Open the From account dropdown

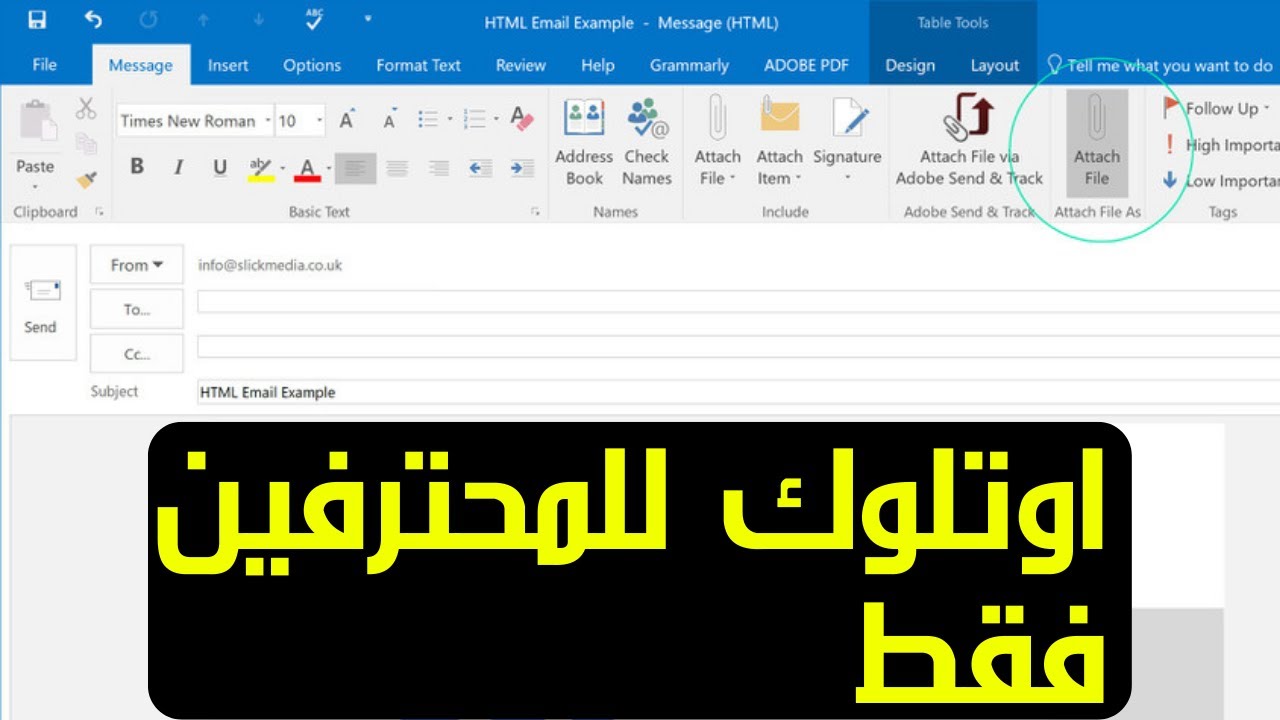pos(137,265)
